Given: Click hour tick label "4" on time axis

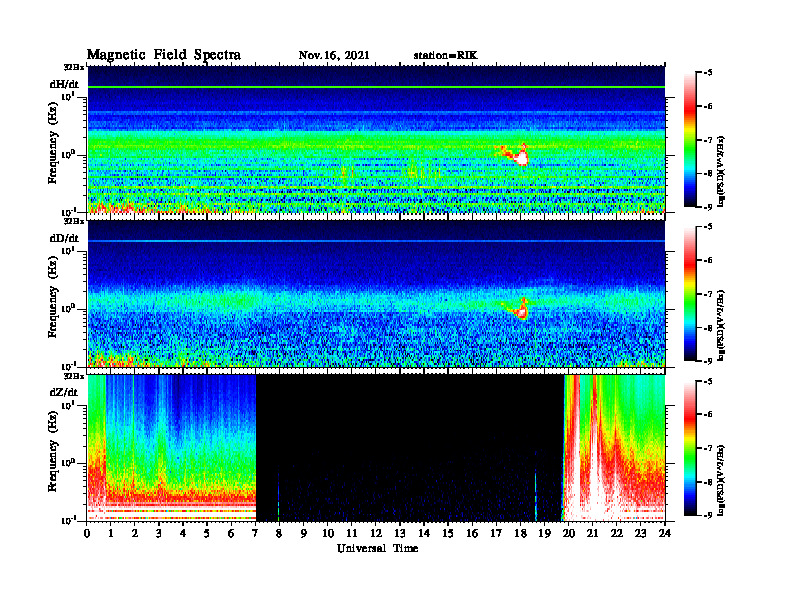Looking at the screenshot, I should tap(183, 534).
